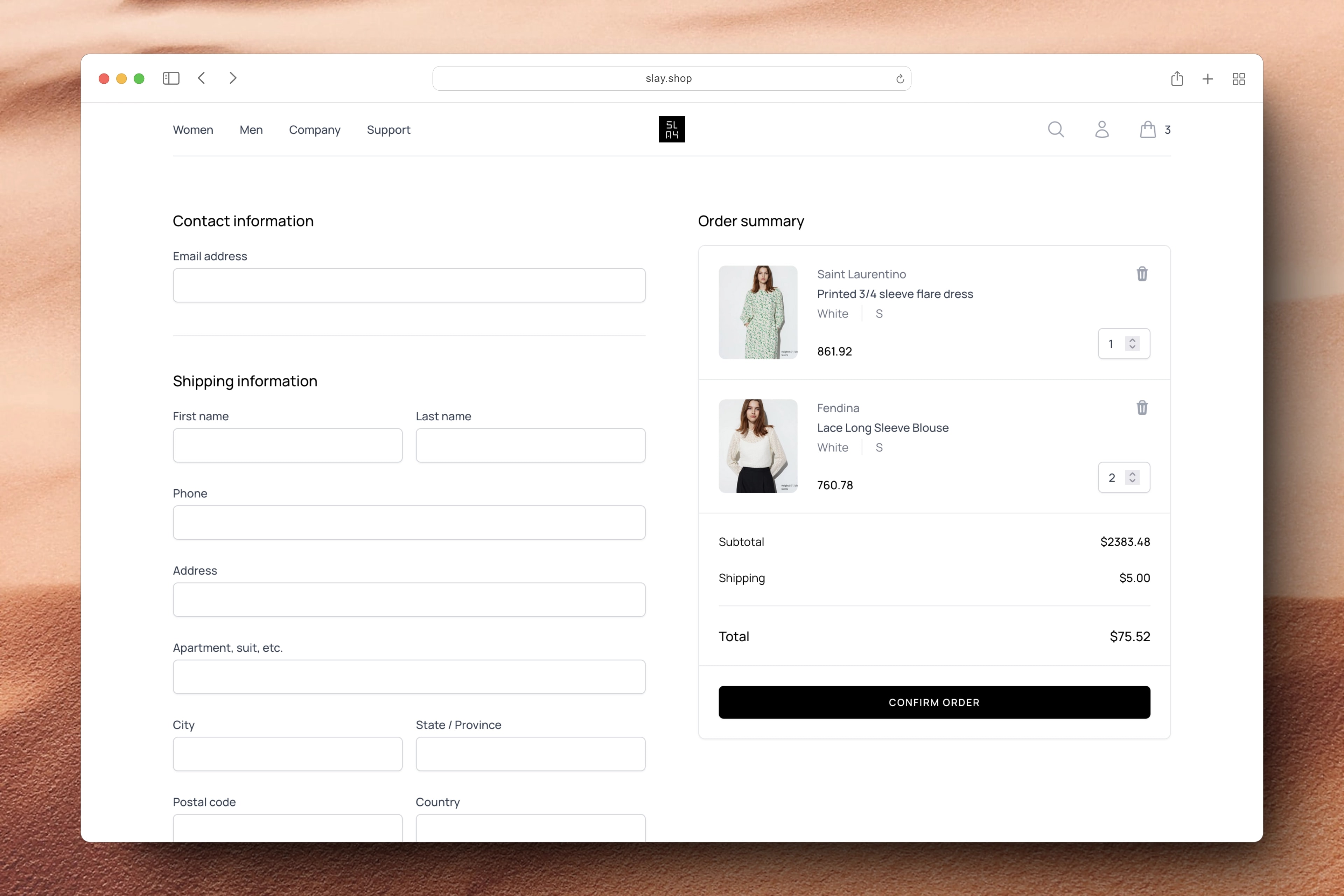
Task: Show the tab overview grid icon
Action: [x=1238, y=79]
